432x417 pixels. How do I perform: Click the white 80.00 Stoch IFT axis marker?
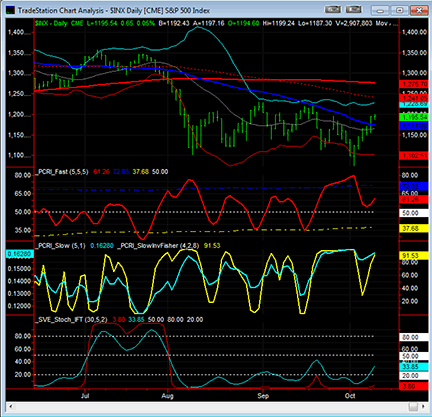(414, 337)
